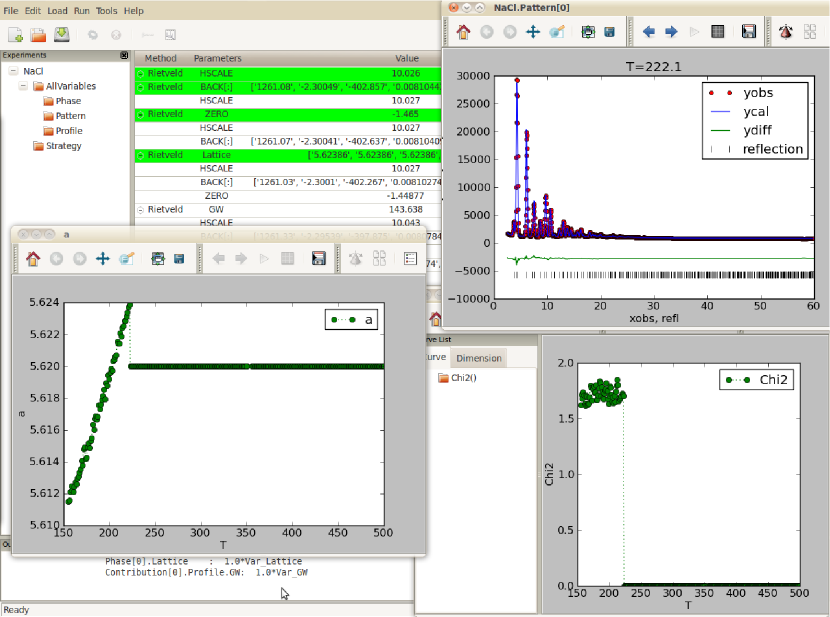Open the Tools menu
The height and width of the screenshot is (617, 830).
[106, 11]
